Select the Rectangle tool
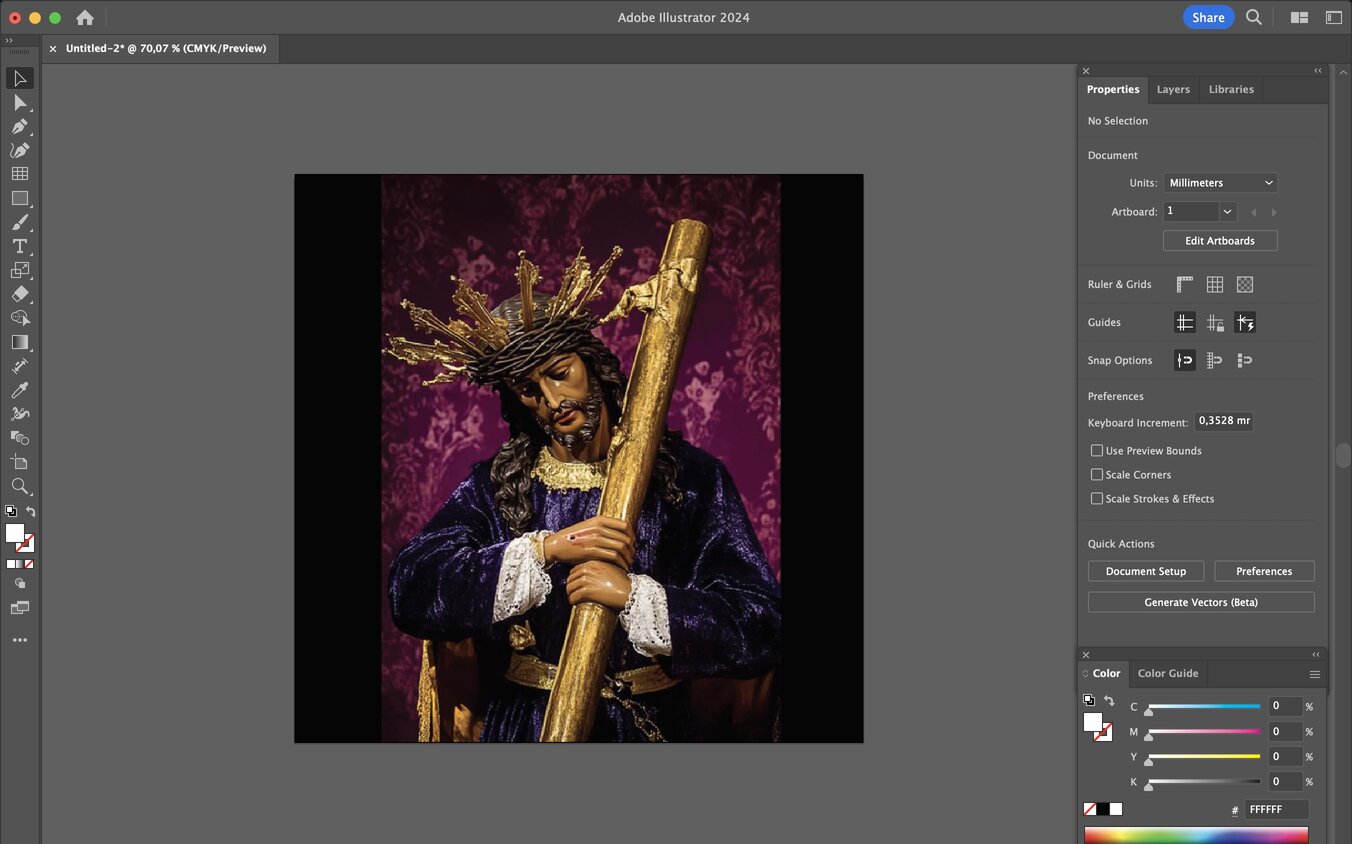This screenshot has width=1352, height=844. point(20,198)
